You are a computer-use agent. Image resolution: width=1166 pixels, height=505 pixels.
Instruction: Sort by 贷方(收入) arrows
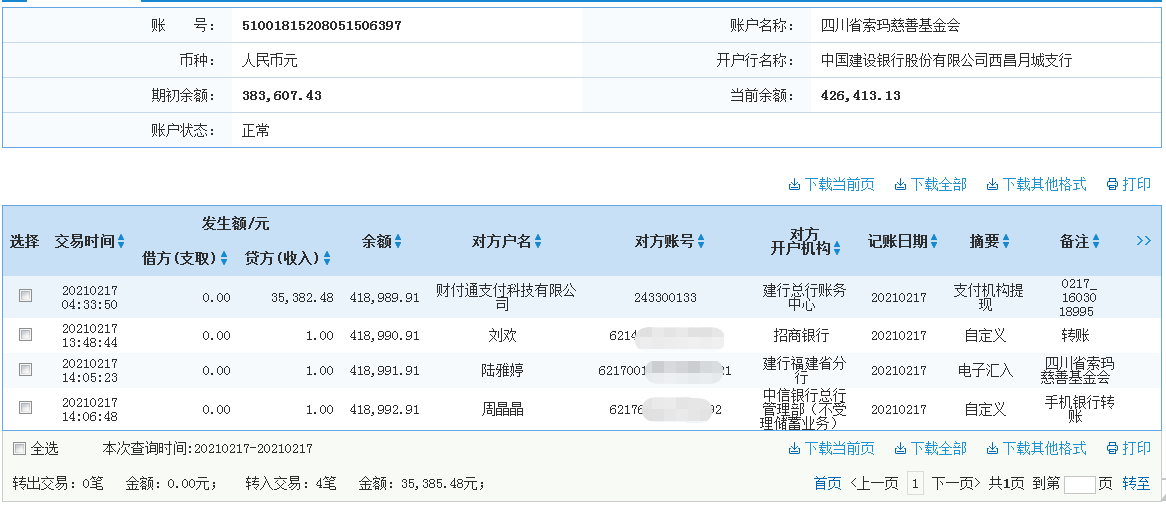coord(327,259)
